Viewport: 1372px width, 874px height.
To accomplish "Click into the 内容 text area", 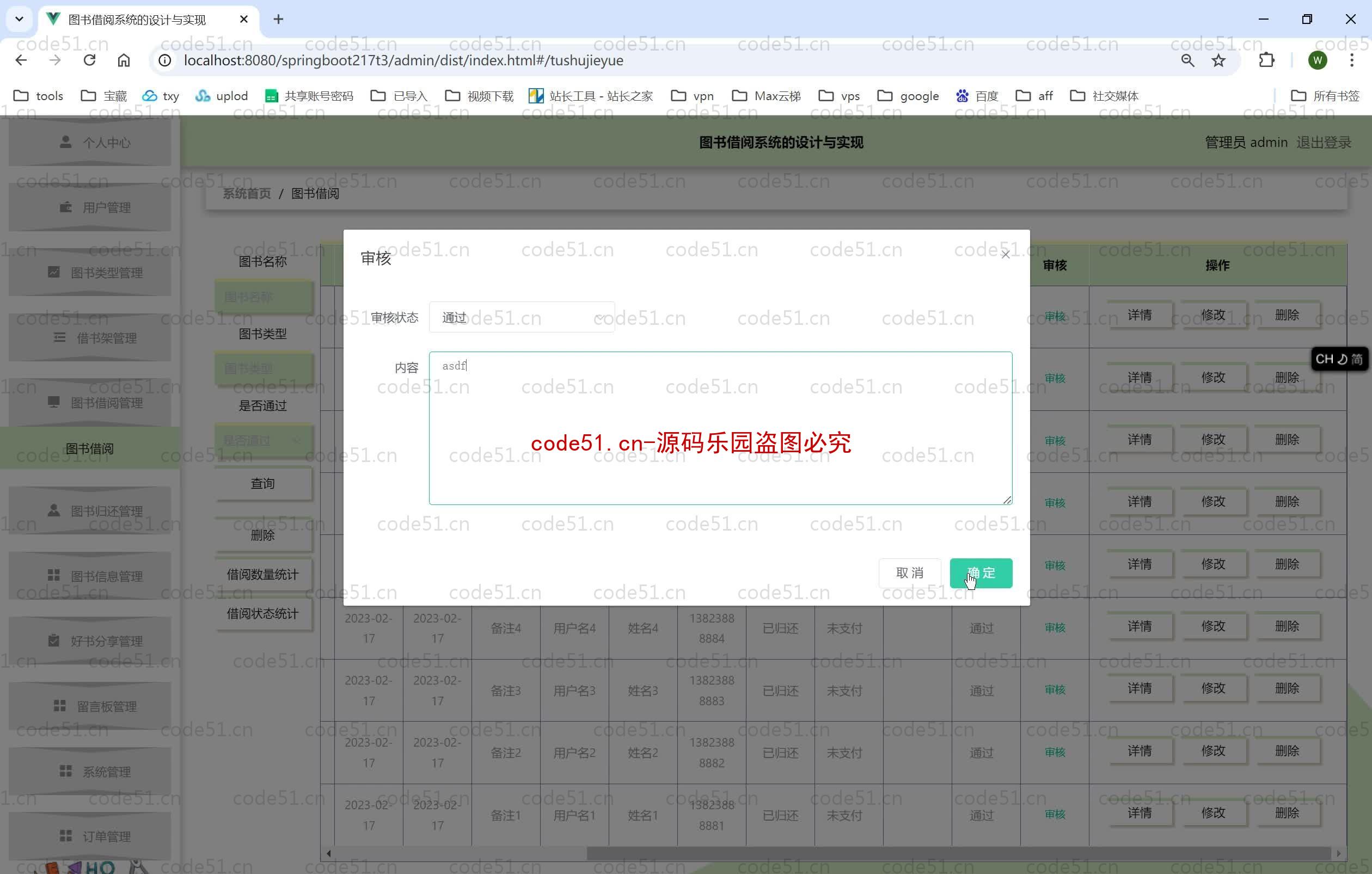I will [x=720, y=428].
